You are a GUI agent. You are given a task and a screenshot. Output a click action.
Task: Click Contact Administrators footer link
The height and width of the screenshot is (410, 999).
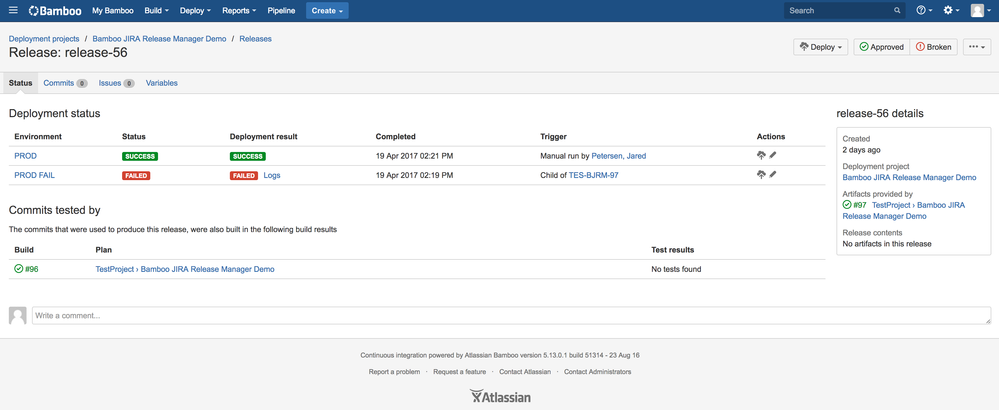click(x=598, y=372)
